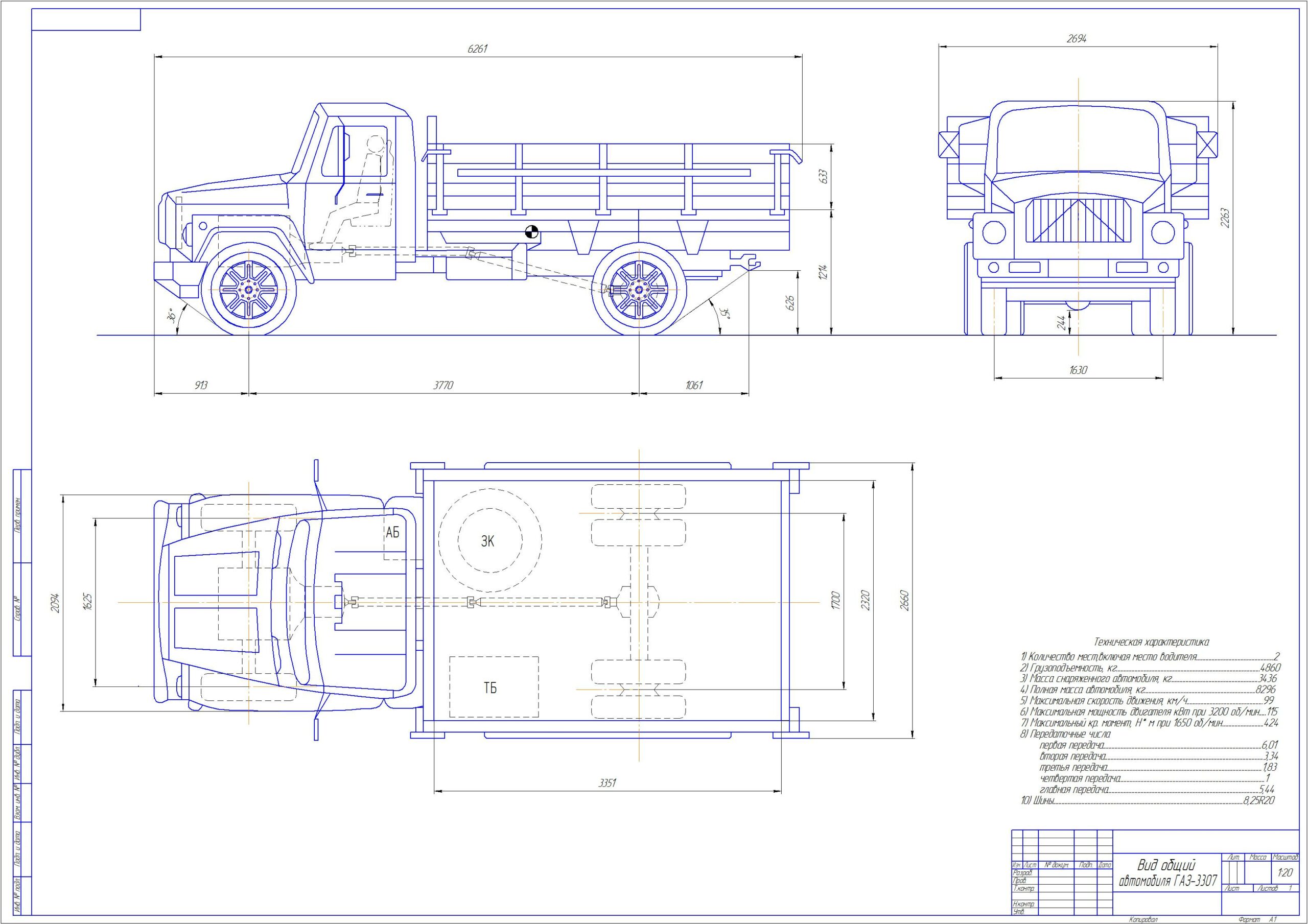Click the АБ battery label in top view
Screen dimensions: 1308x924
click(x=392, y=533)
